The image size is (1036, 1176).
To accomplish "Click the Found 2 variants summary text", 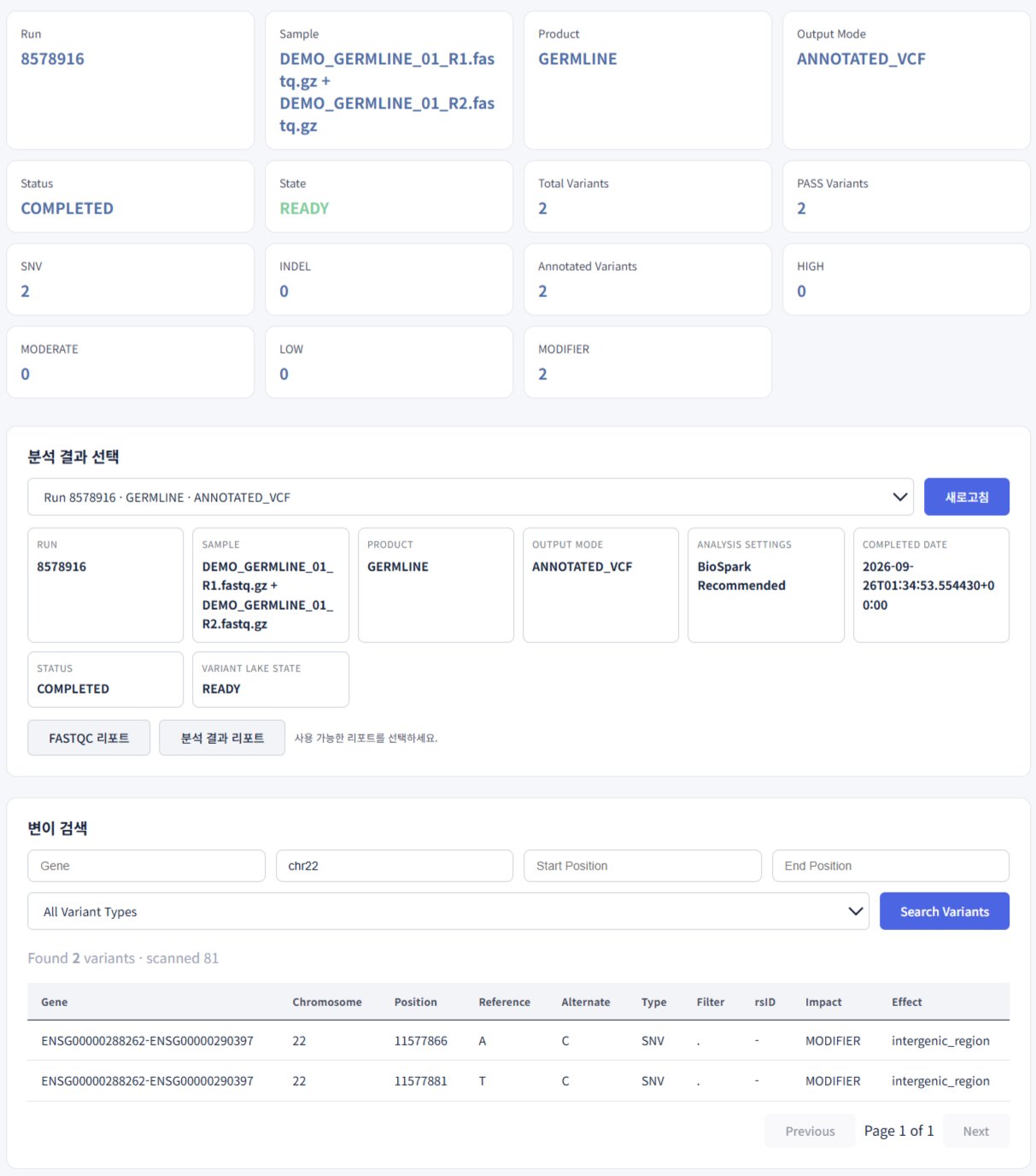I will tap(123, 958).
